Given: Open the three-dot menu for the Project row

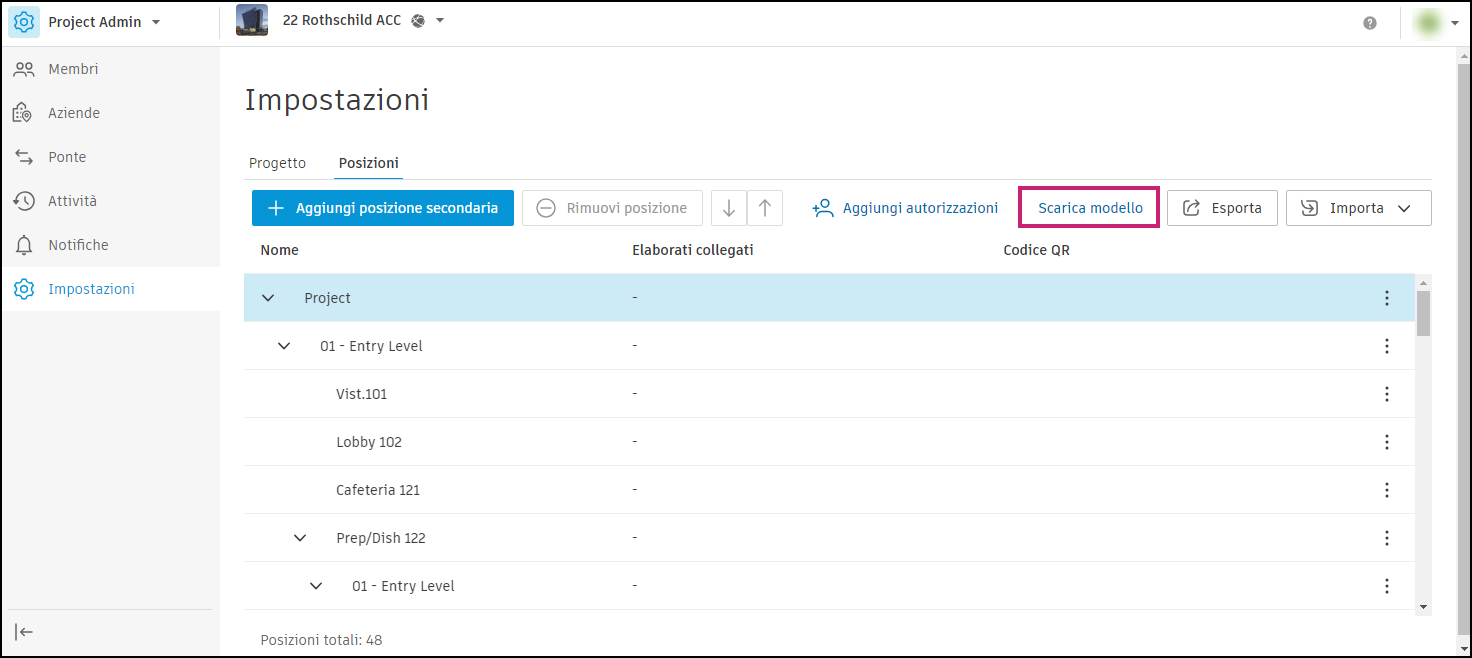Looking at the screenshot, I should coord(1386,298).
